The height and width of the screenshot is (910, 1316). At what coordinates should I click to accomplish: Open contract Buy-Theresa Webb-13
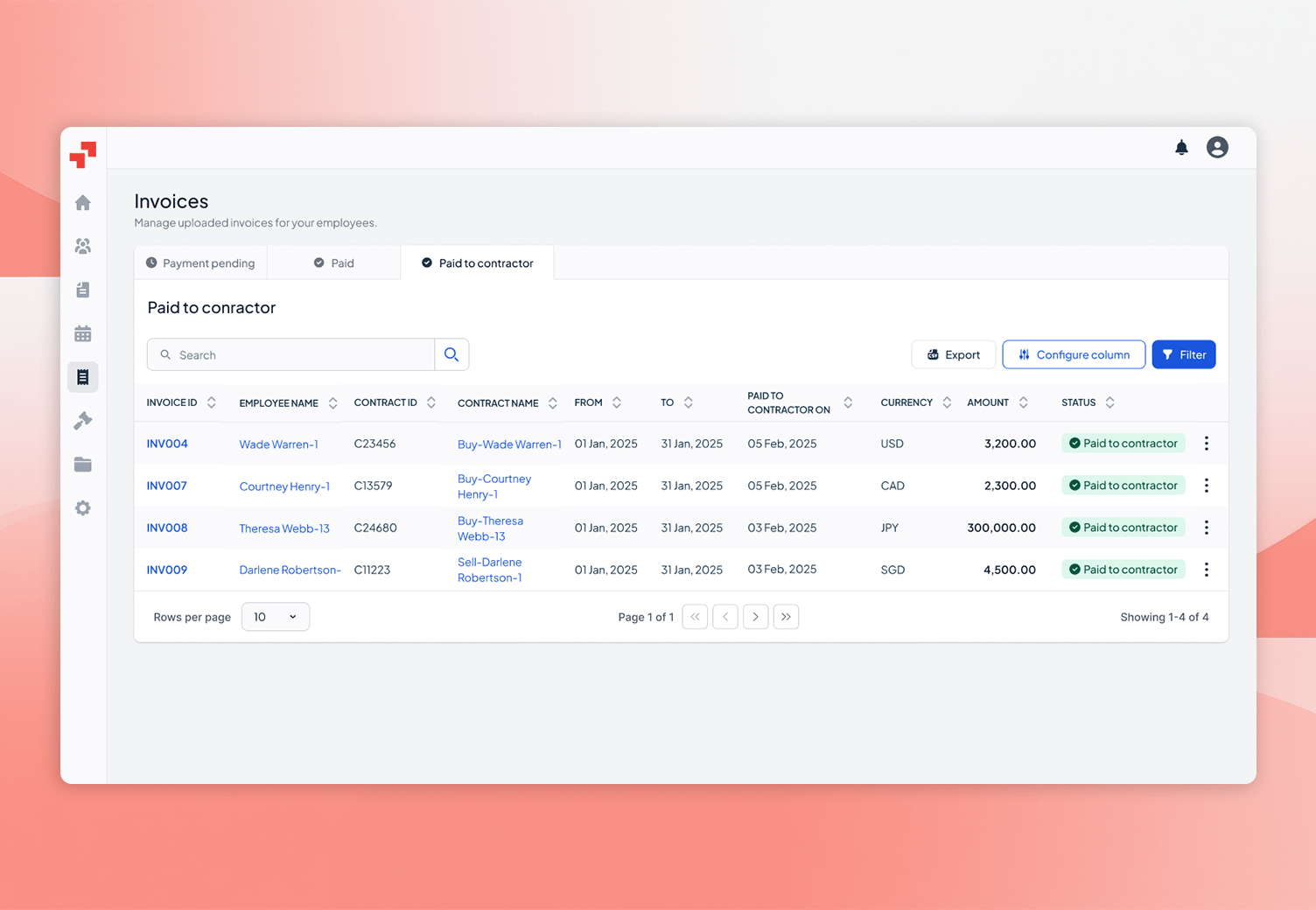tap(490, 528)
